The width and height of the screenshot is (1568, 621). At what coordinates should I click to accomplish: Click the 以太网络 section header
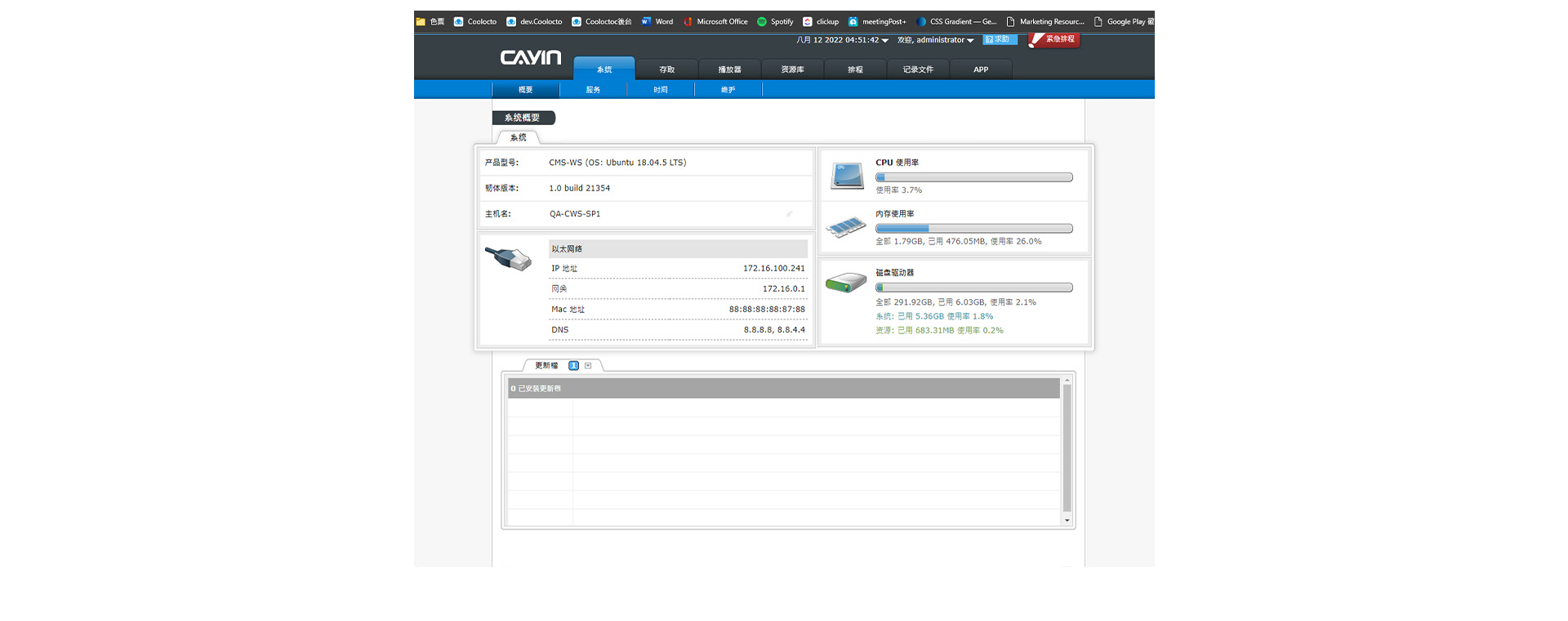pyautogui.click(x=678, y=248)
